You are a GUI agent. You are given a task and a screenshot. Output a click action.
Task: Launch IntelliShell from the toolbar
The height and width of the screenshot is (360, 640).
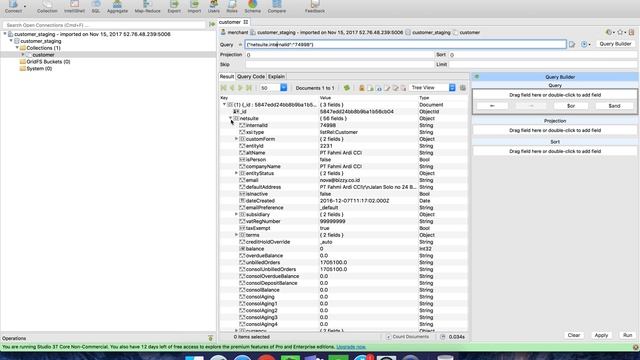[74, 6]
